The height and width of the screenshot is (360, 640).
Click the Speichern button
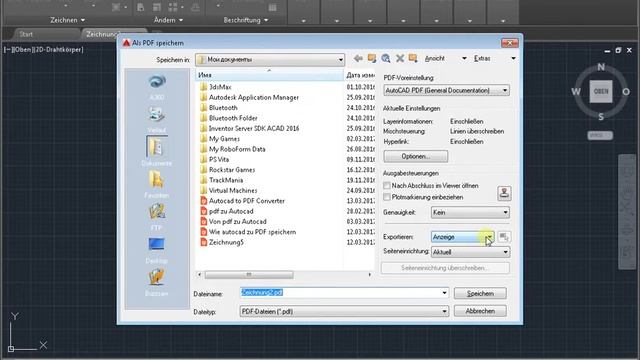pos(480,293)
